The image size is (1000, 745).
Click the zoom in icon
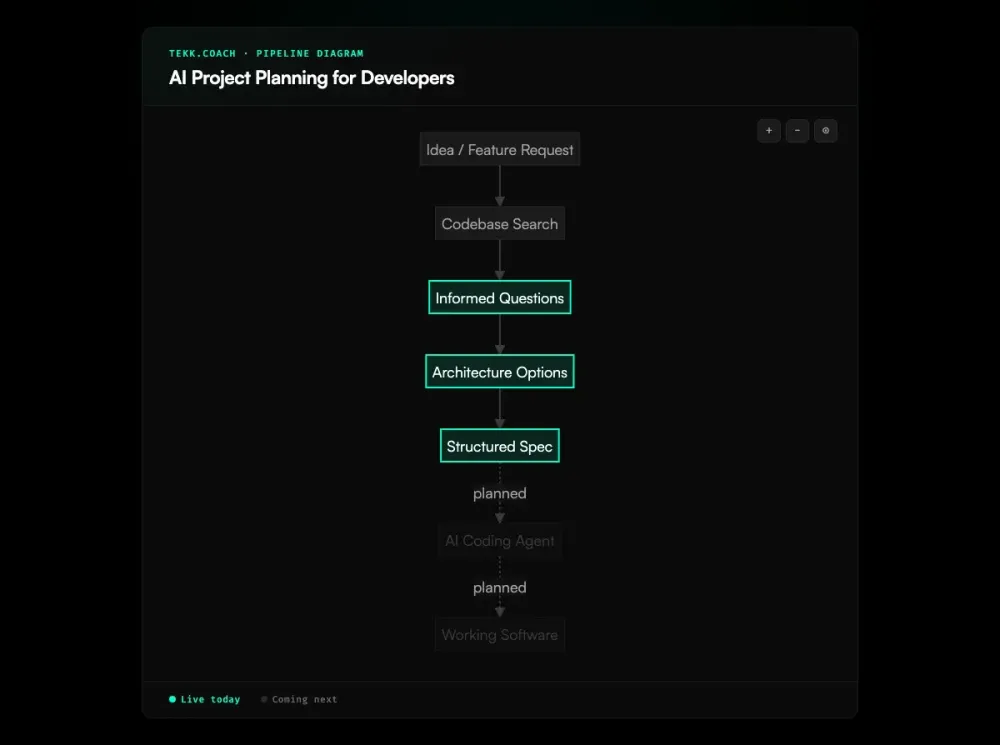click(768, 131)
